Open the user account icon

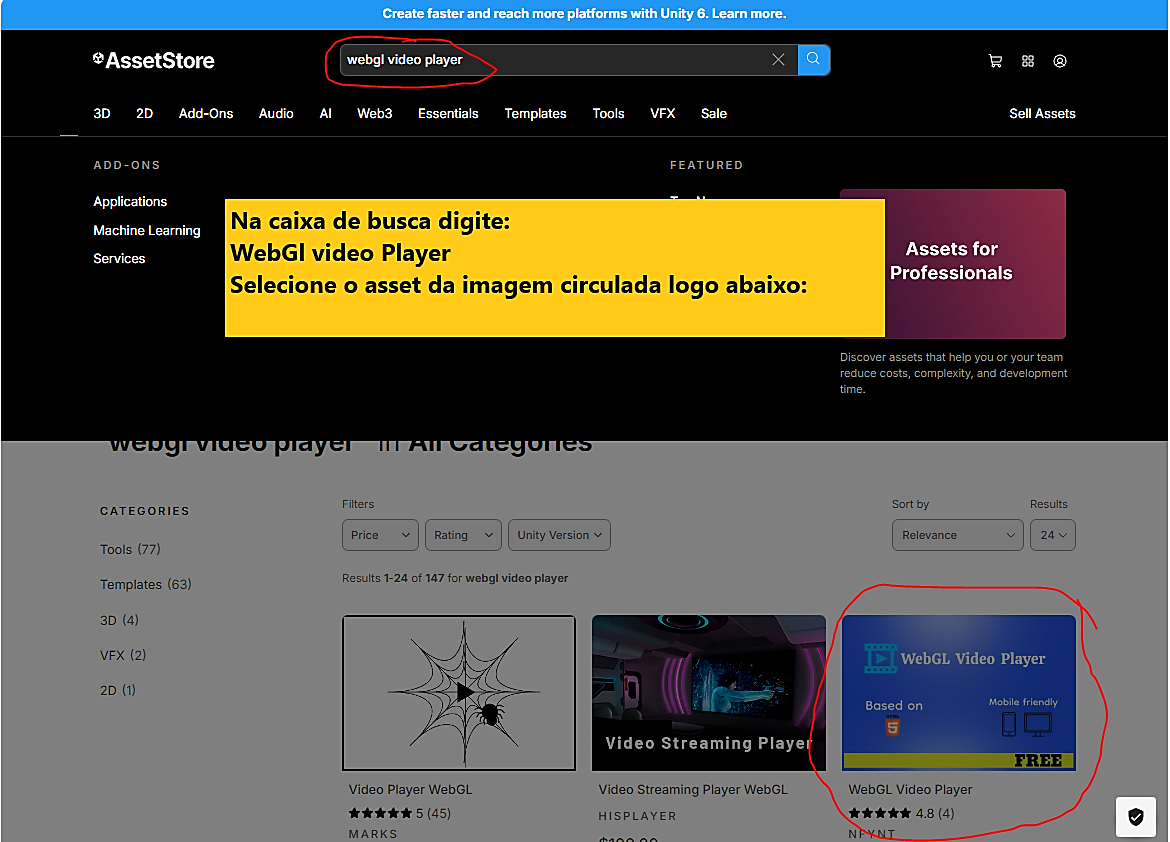pos(1060,61)
